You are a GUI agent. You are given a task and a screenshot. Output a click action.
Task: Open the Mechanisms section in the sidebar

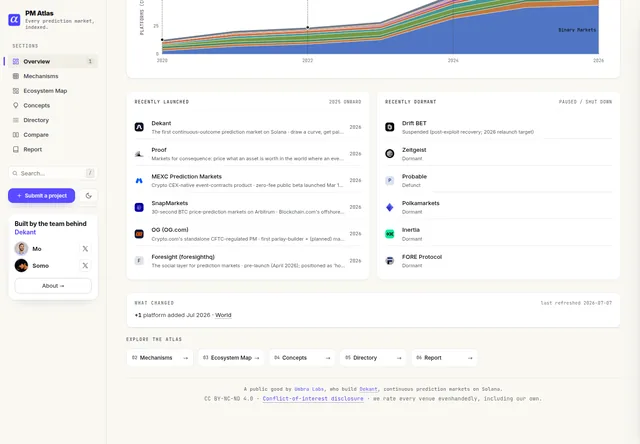pos(53,76)
